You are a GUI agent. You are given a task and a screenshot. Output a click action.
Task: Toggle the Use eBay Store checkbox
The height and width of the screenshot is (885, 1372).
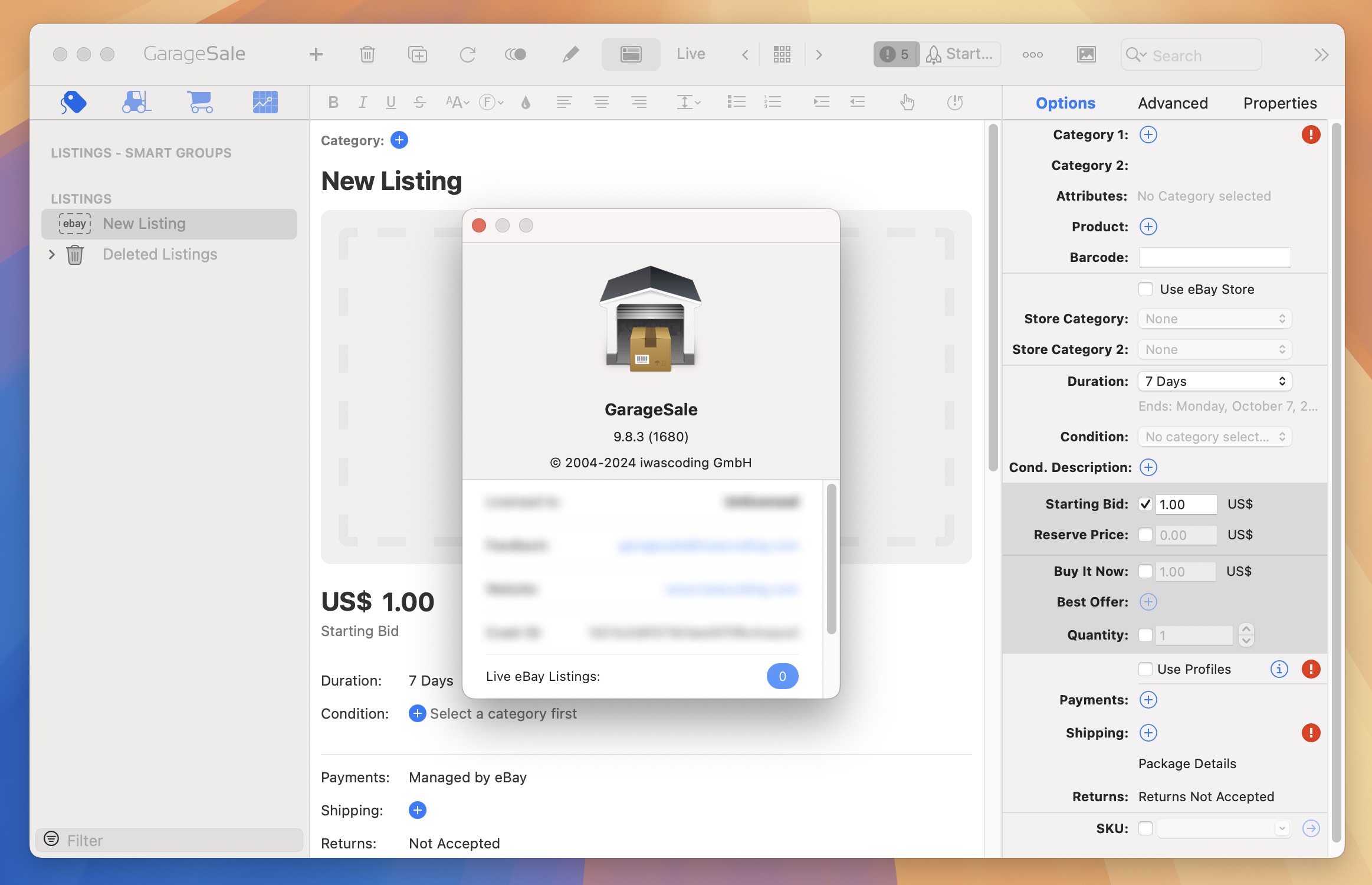1145,289
